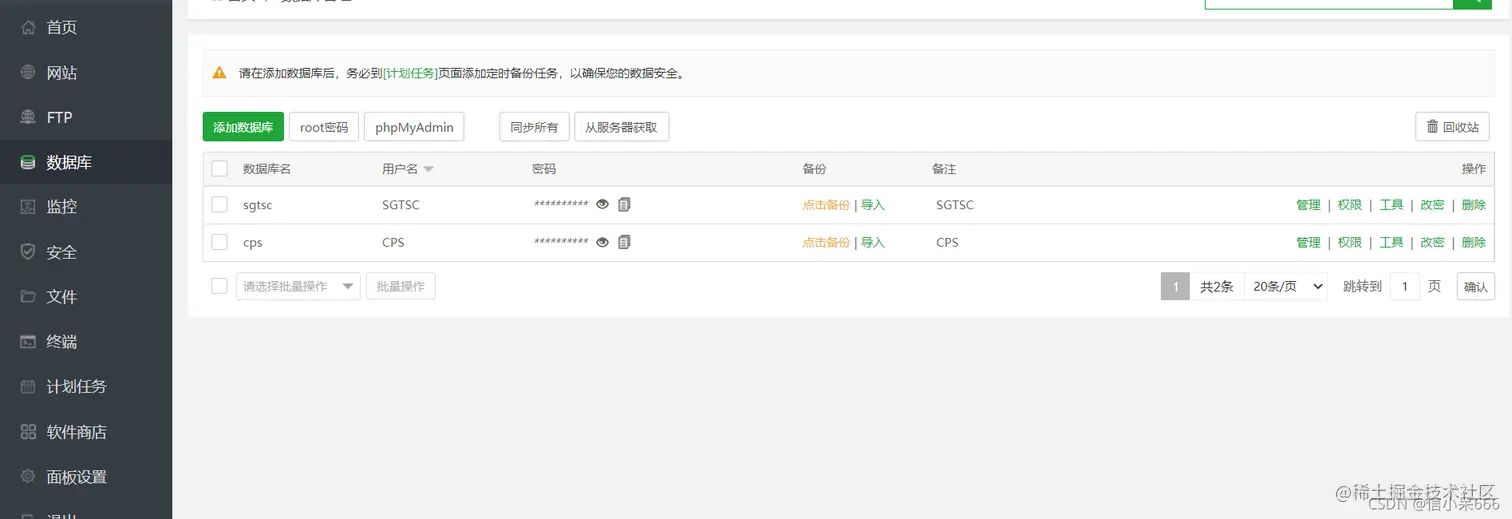Click the green 添加数据库 button
1512x519 pixels.
coord(243,127)
